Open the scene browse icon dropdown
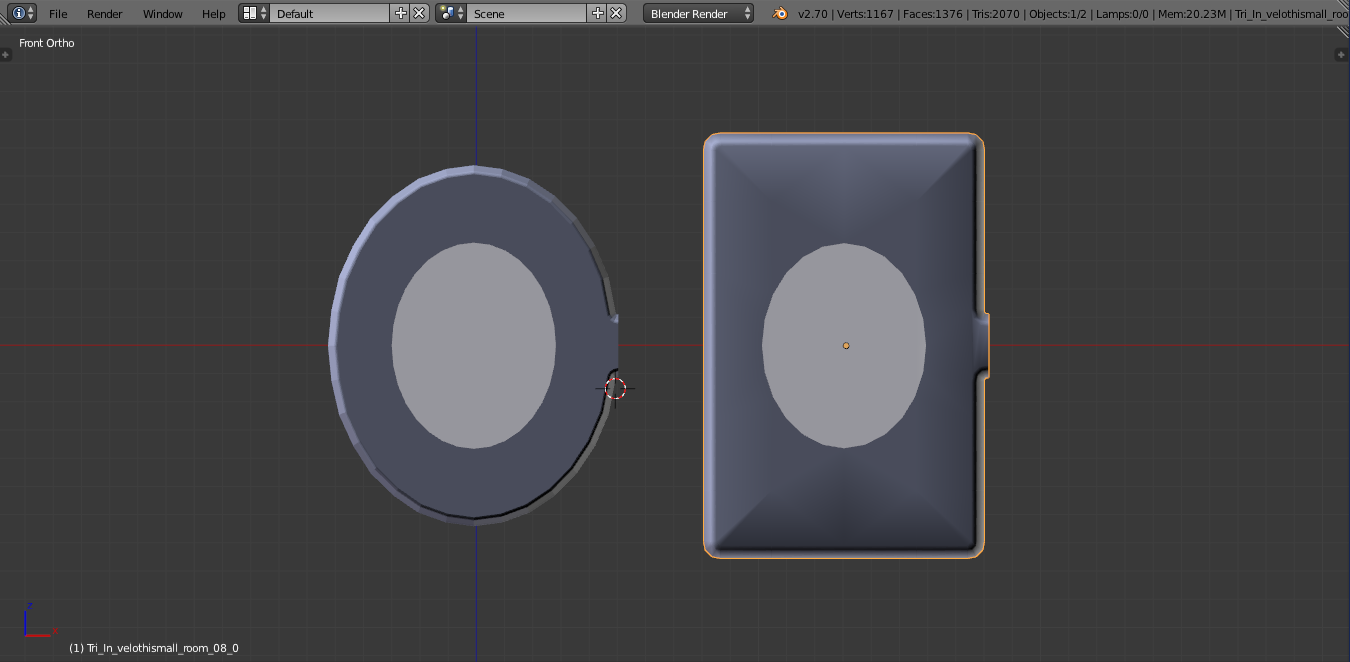 (451, 13)
